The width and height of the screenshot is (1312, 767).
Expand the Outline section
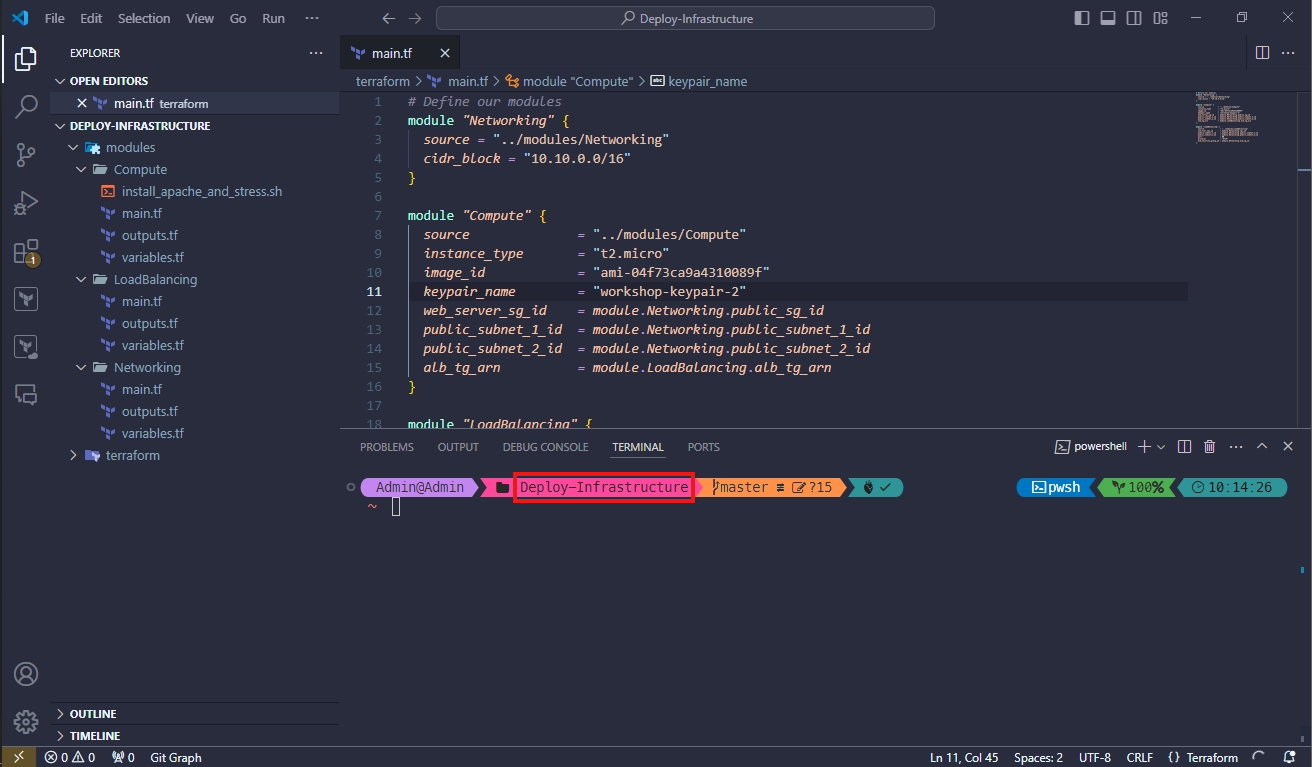195,714
